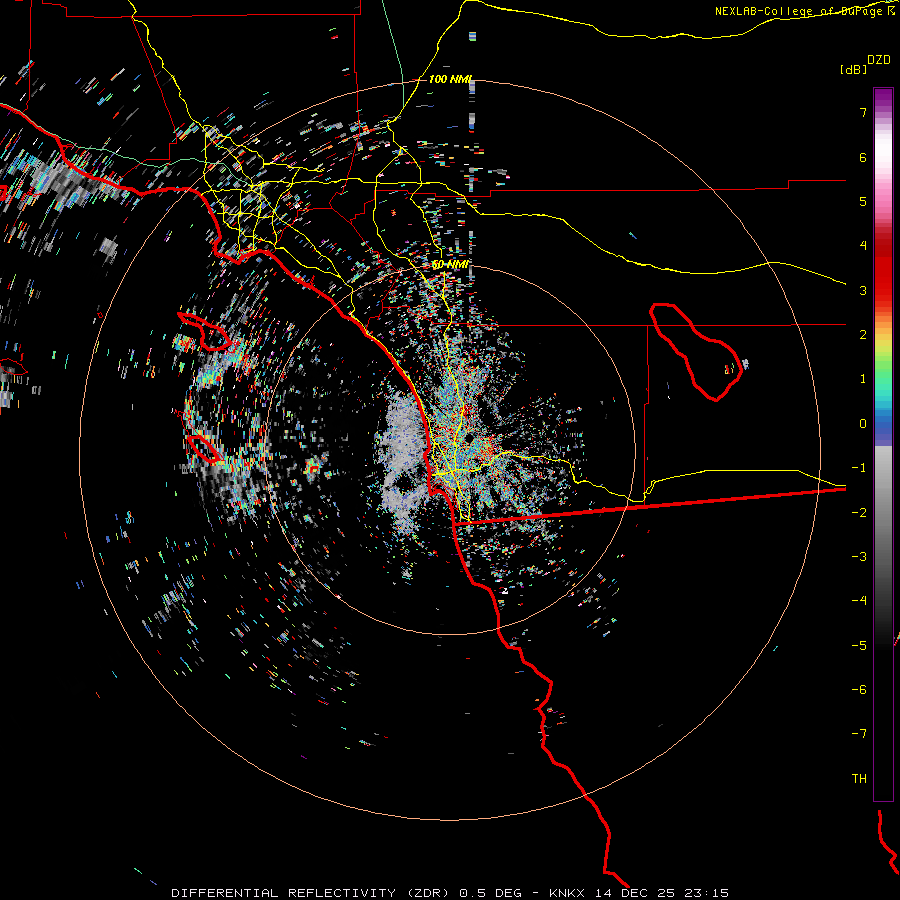Click the KNKX radar station identifier
The height and width of the screenshot is (900, 900).
pyautogui.click(x=567, y=893)
